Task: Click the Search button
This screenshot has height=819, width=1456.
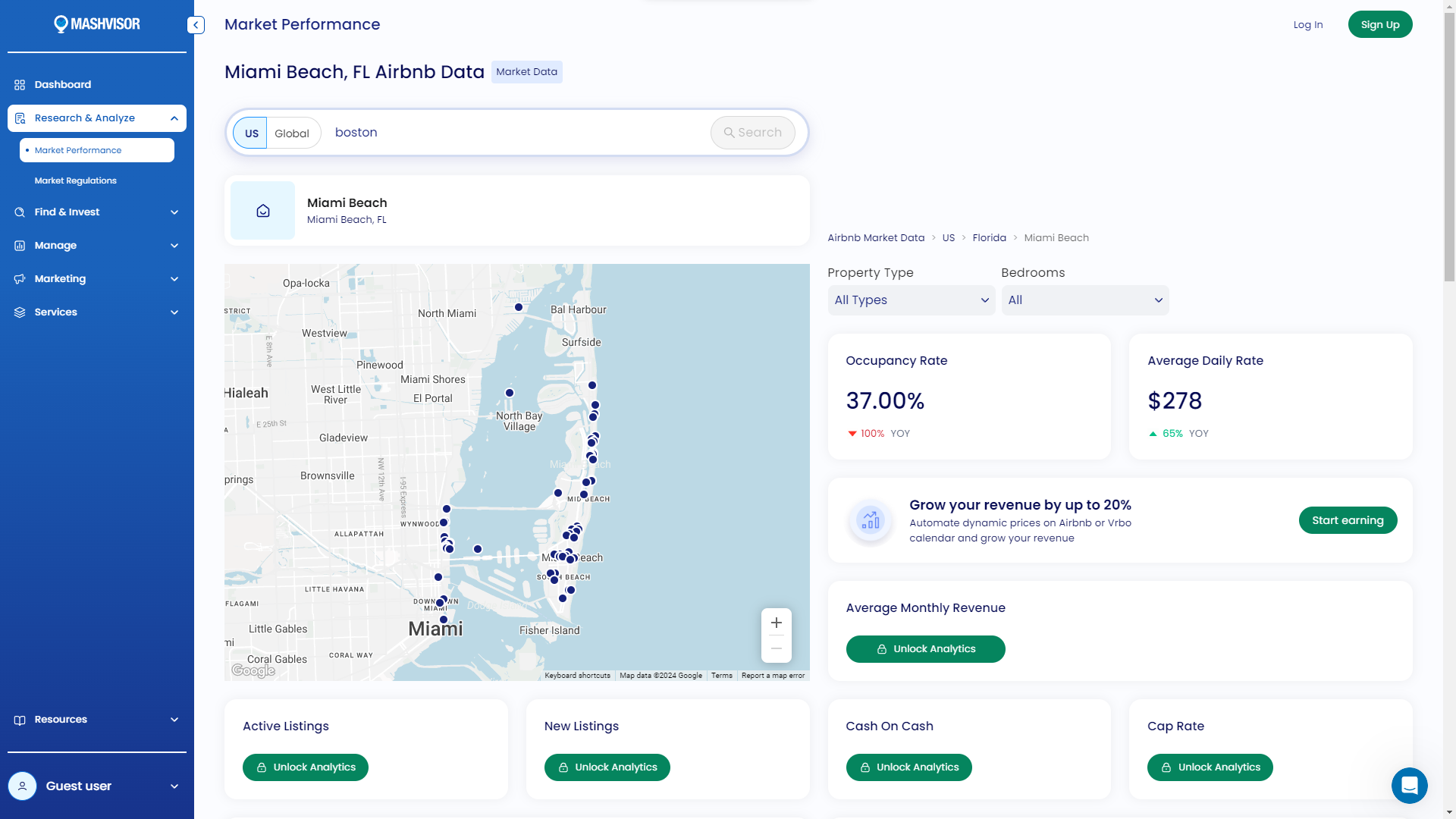Action: click(x=752, y=133)
